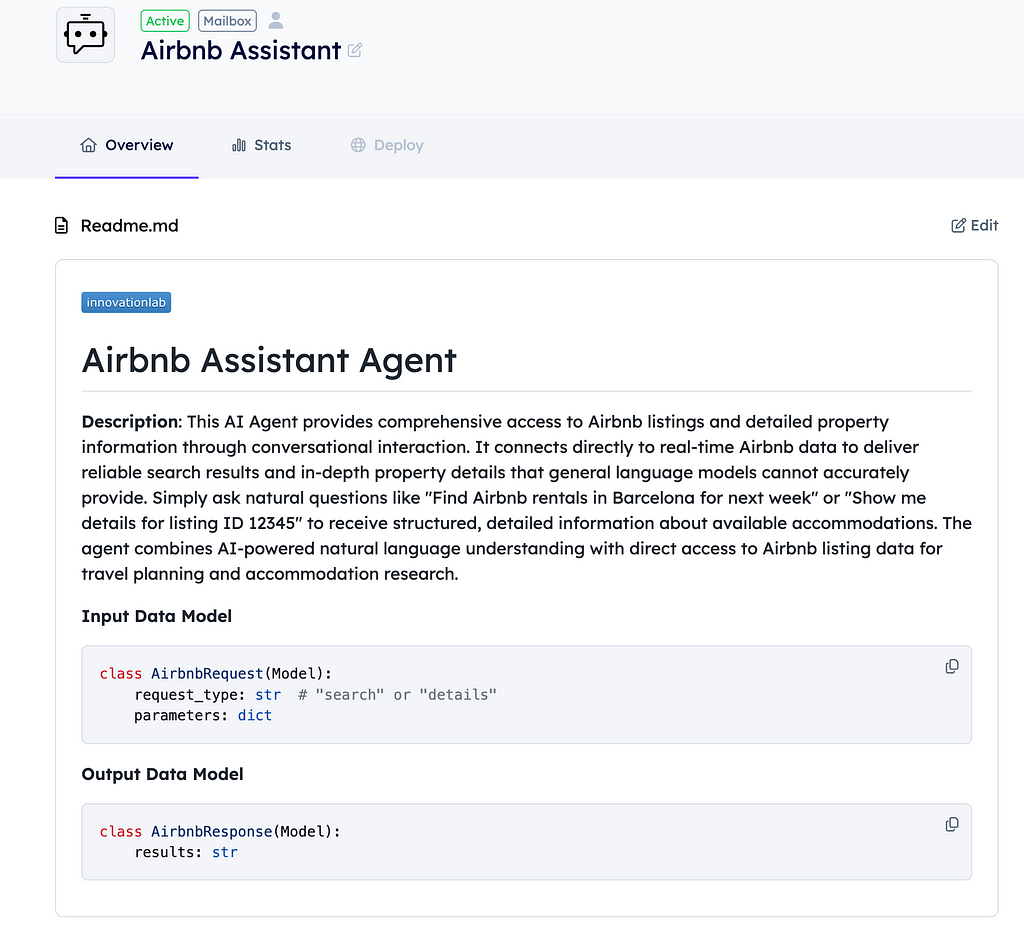Click the innovationlab tag badge
Viewport: 1024px width, 926px height.
[126, 302]
